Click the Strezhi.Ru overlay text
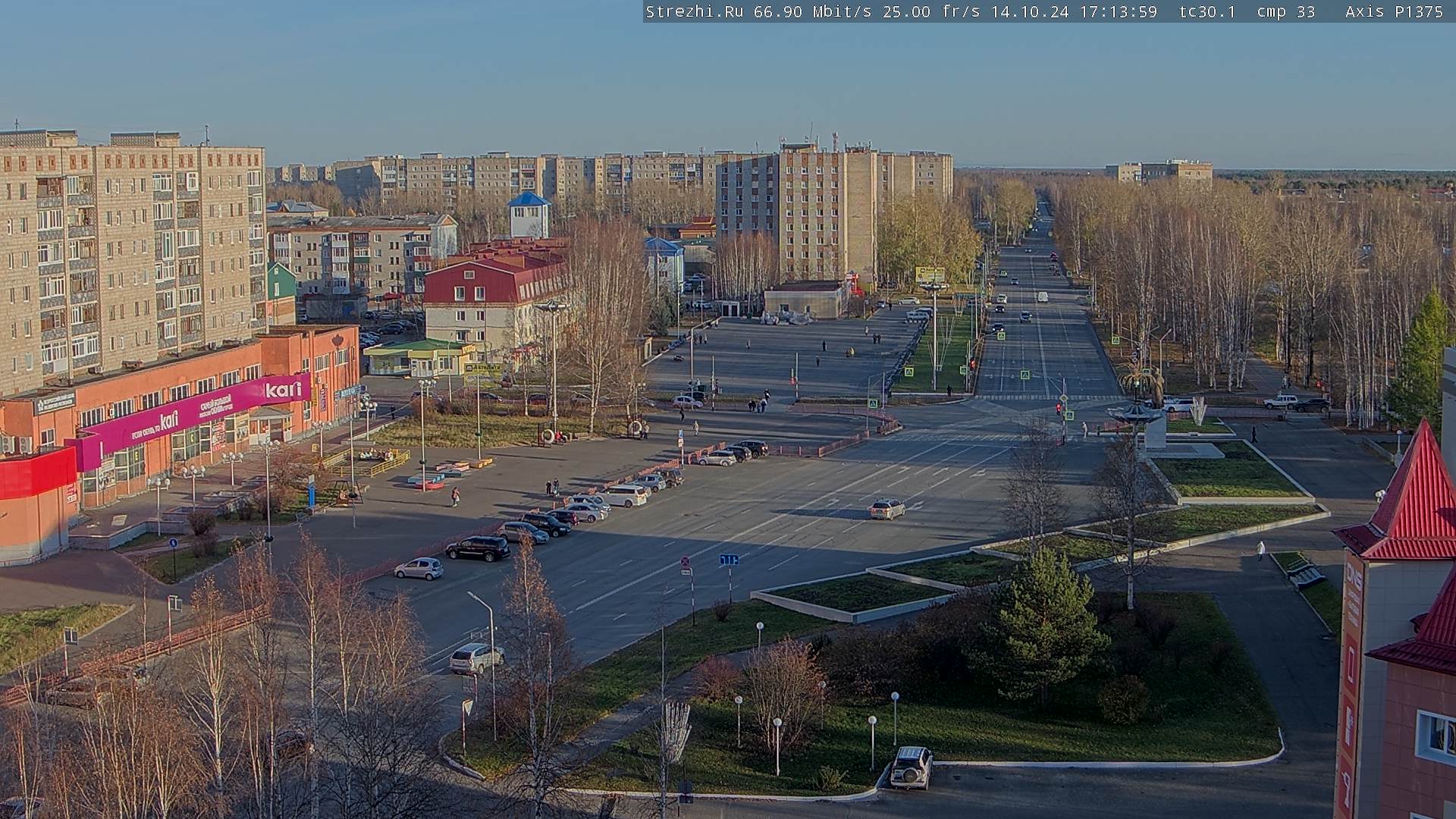The width and height of the screenshot is (1456, 819). [x=695, y=11]
